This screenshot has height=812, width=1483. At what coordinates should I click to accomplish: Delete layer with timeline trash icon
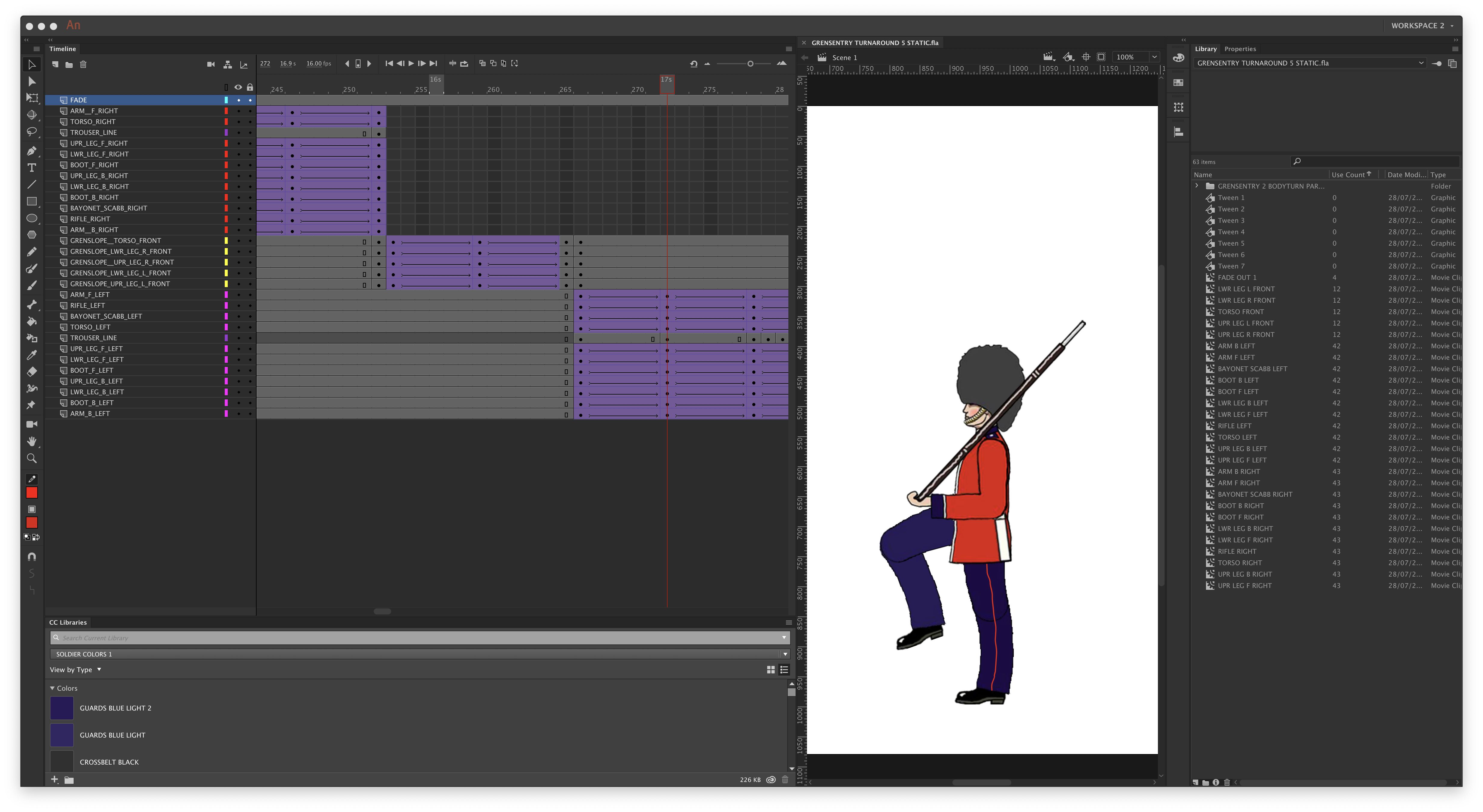83,65
